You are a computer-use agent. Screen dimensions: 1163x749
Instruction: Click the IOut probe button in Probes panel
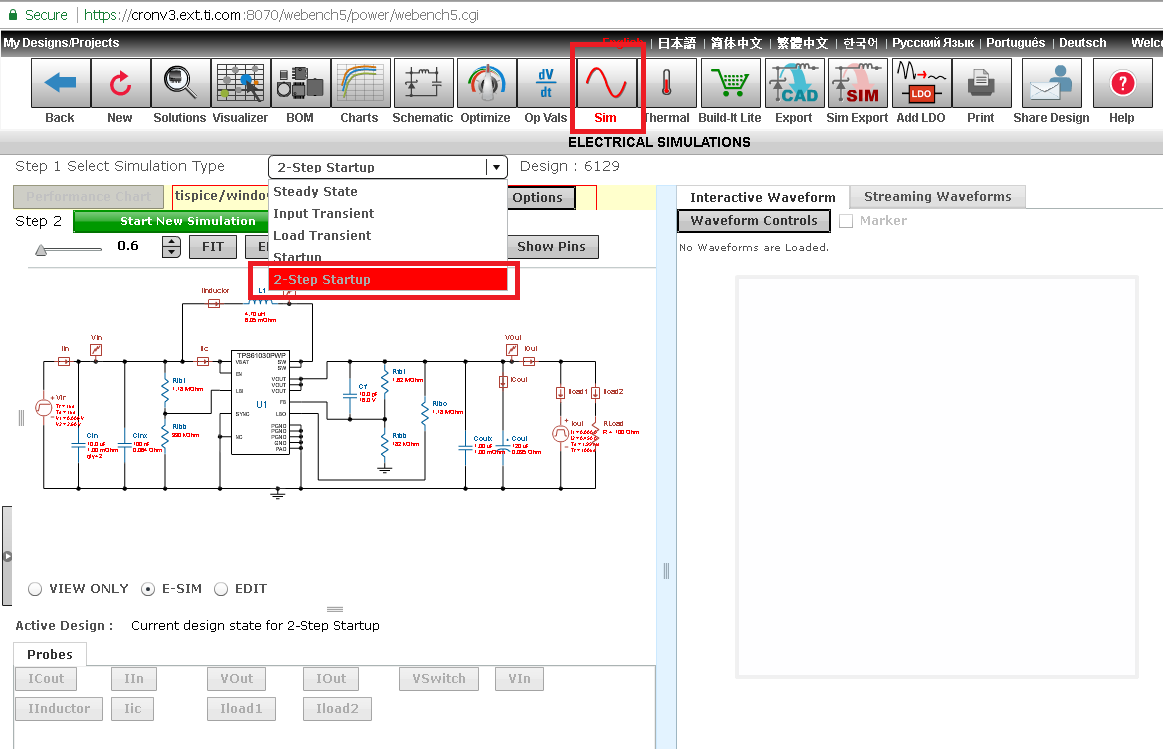point(331,679)
